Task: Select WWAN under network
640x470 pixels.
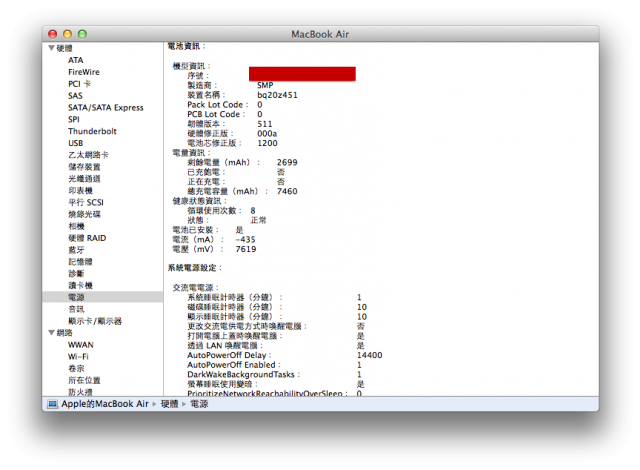Action: tap(81, 345)
